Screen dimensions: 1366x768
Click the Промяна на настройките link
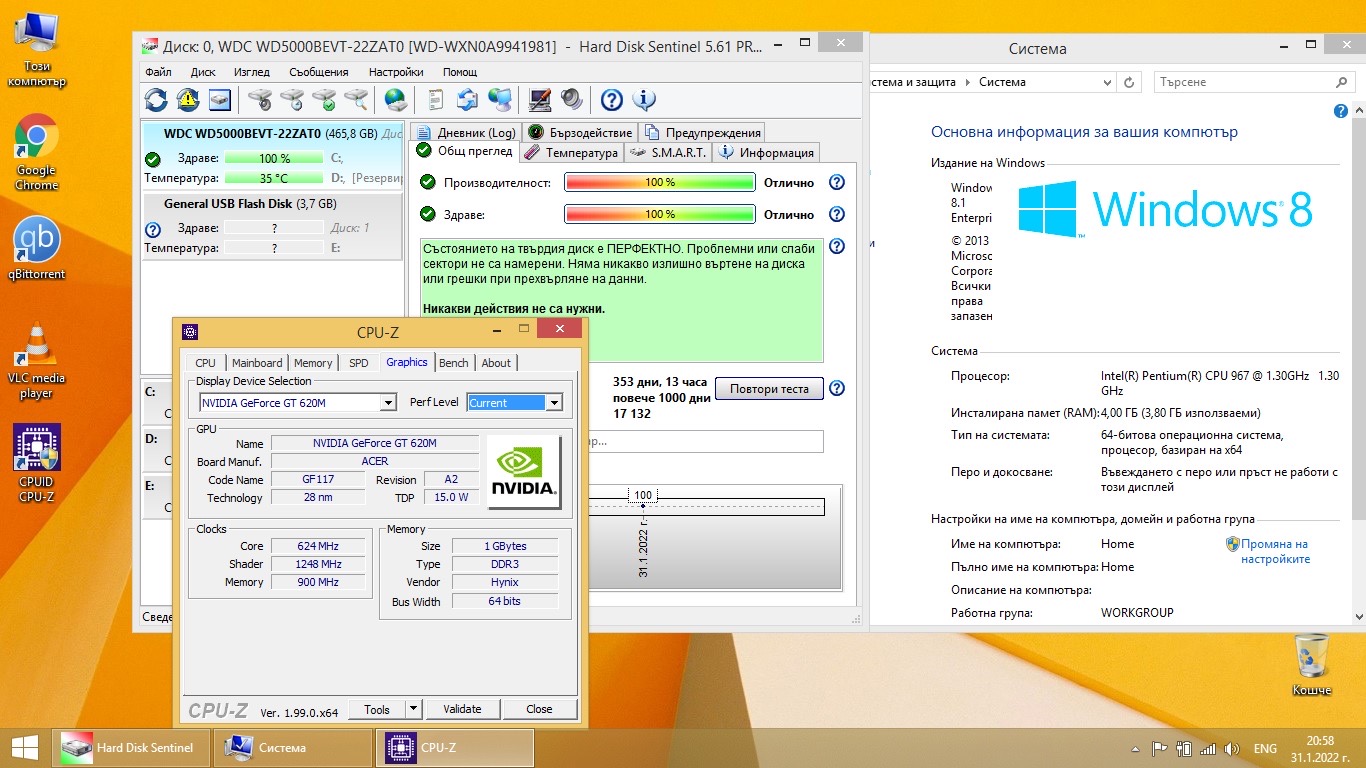(x=1275, y=552)
